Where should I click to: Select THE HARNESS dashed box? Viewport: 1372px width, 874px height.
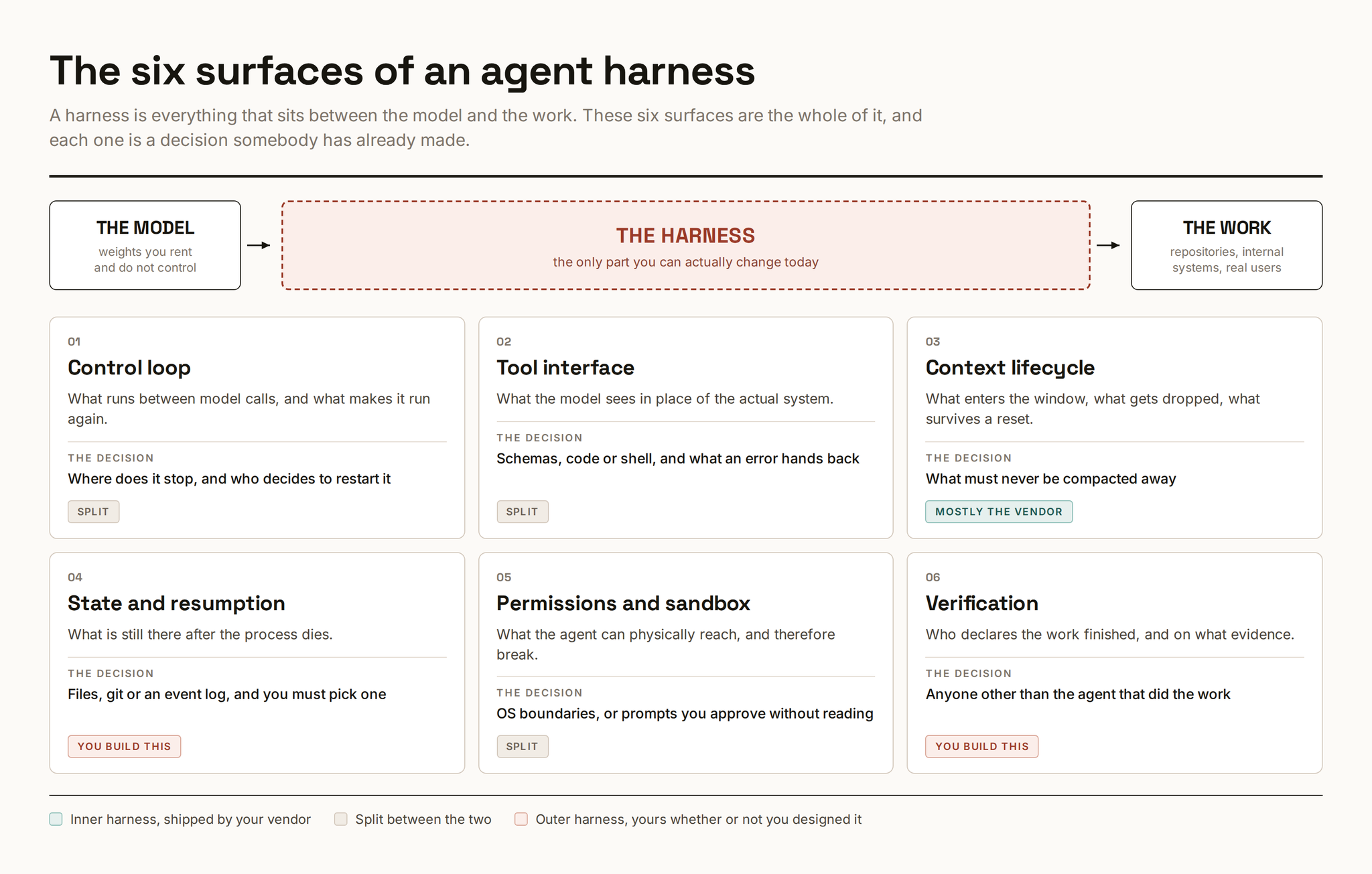[686, 245]
